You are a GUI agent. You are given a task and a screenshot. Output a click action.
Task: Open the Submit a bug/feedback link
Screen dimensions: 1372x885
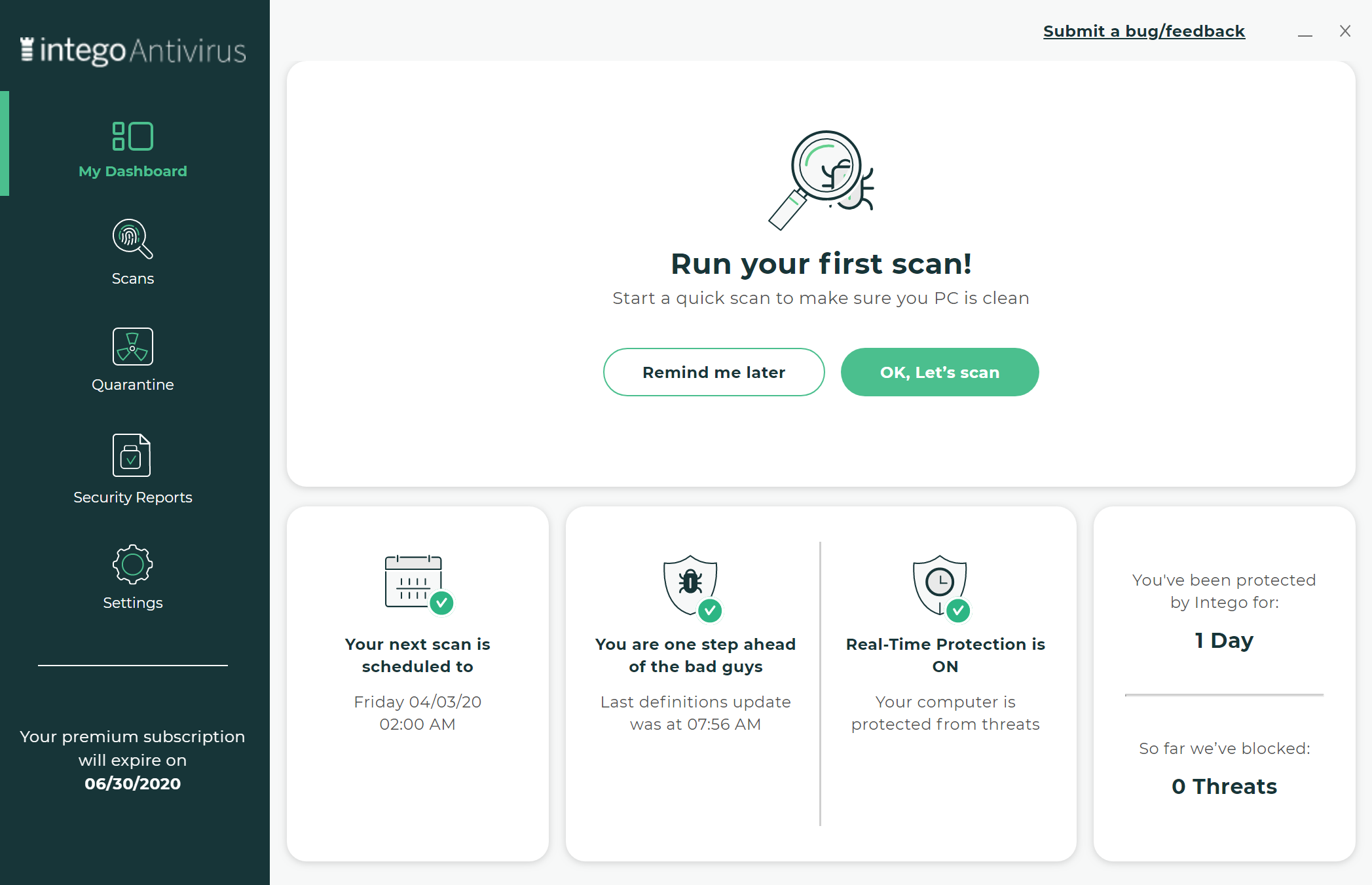click(1144, 31)
